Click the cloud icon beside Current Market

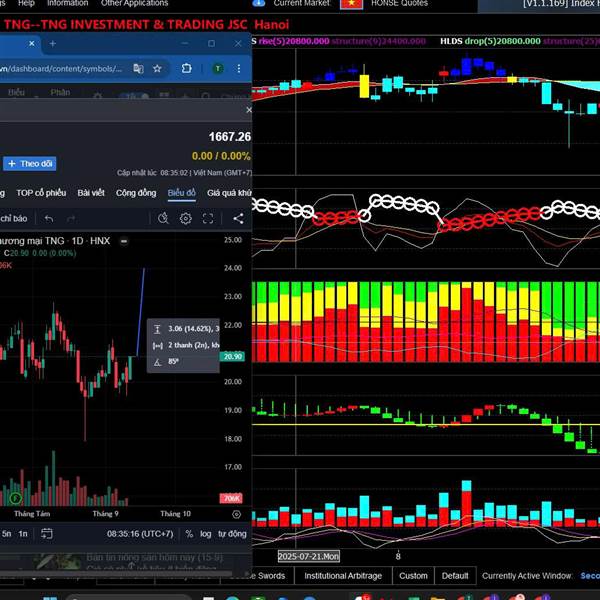(259, 3)
